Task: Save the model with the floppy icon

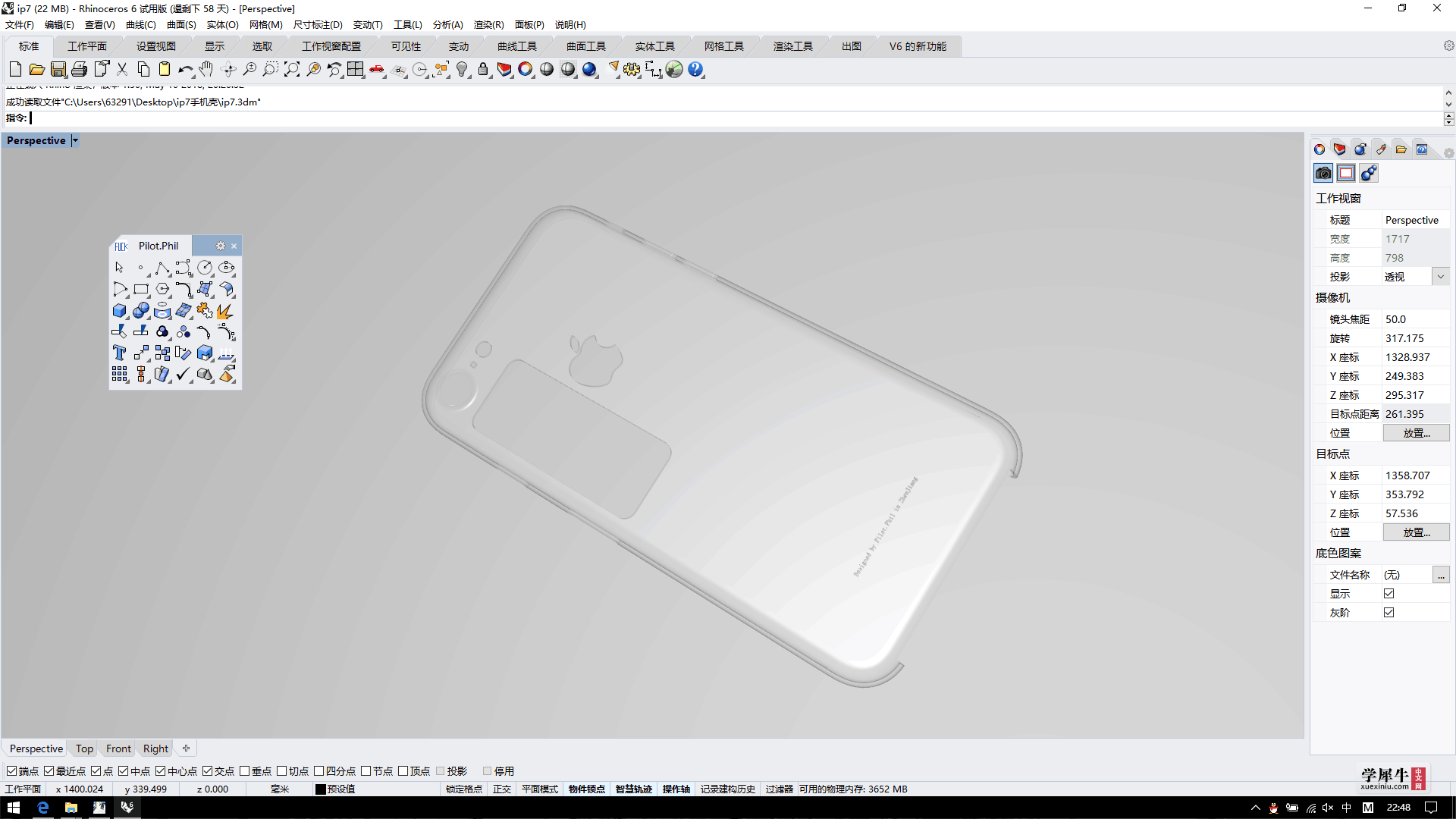Action: pos(58,70)
